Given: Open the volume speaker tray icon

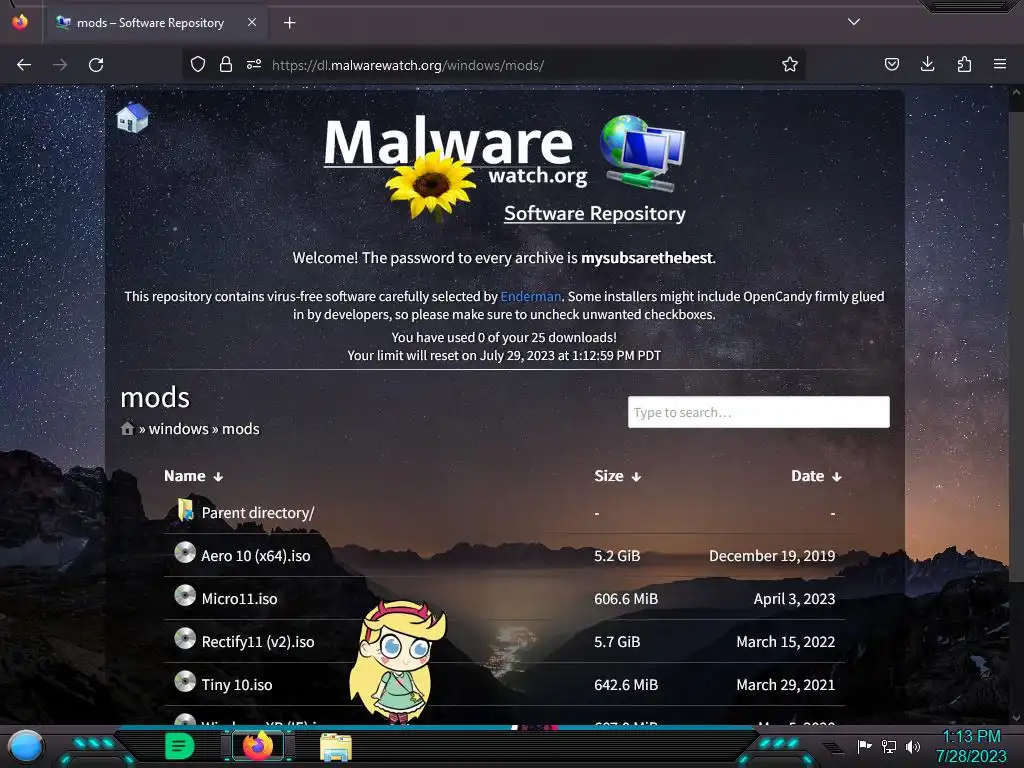Looking at the screenshot, I should pyautogui.click(x=913, y=746).
